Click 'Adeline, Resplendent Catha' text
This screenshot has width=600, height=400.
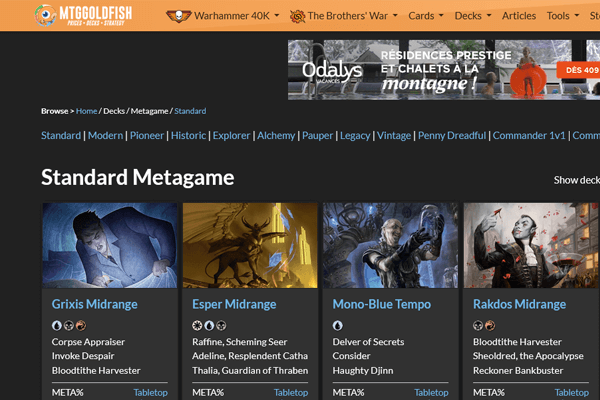pos(250,356)
